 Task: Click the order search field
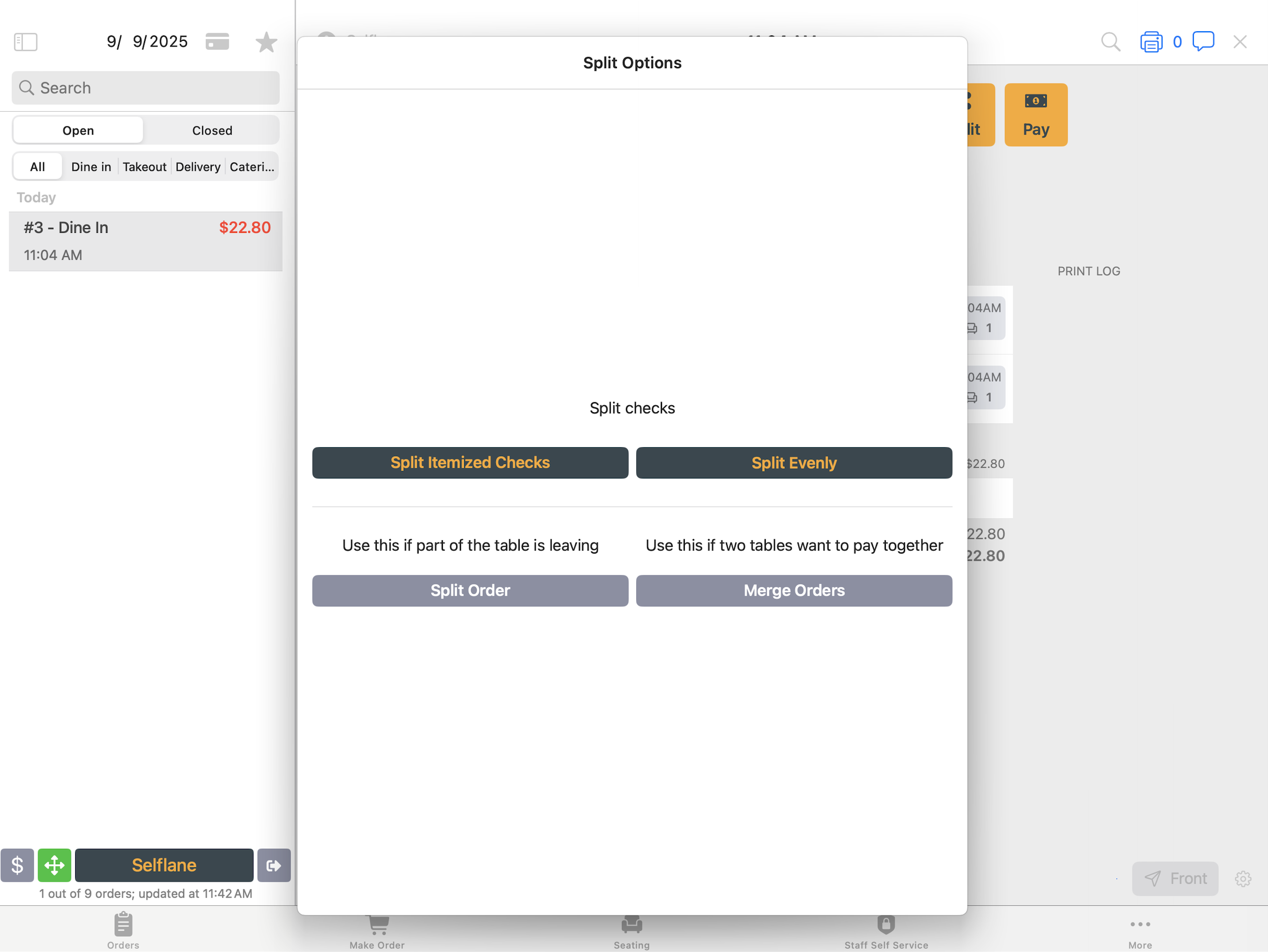[146, 88]
